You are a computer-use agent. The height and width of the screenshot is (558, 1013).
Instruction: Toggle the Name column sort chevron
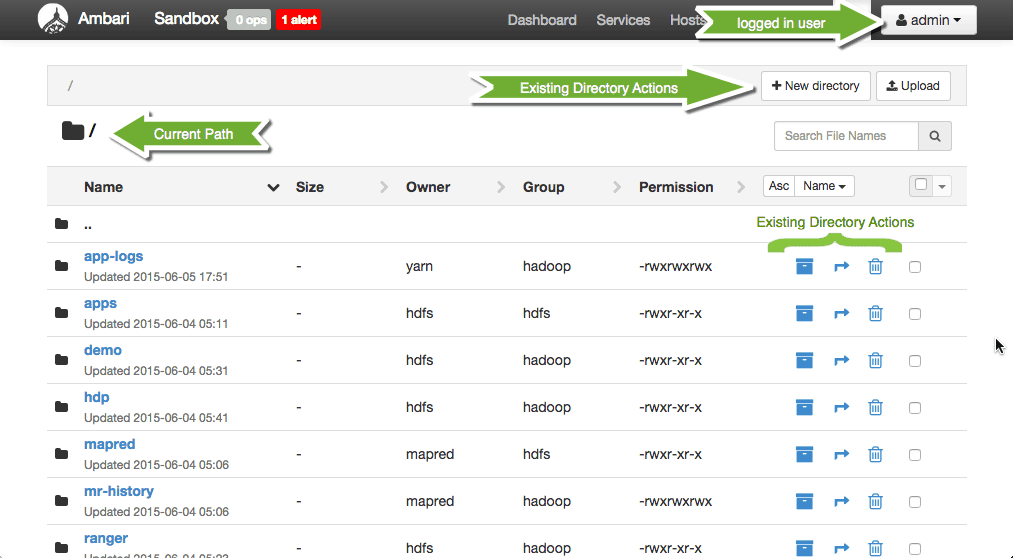(x=273, y=187)
